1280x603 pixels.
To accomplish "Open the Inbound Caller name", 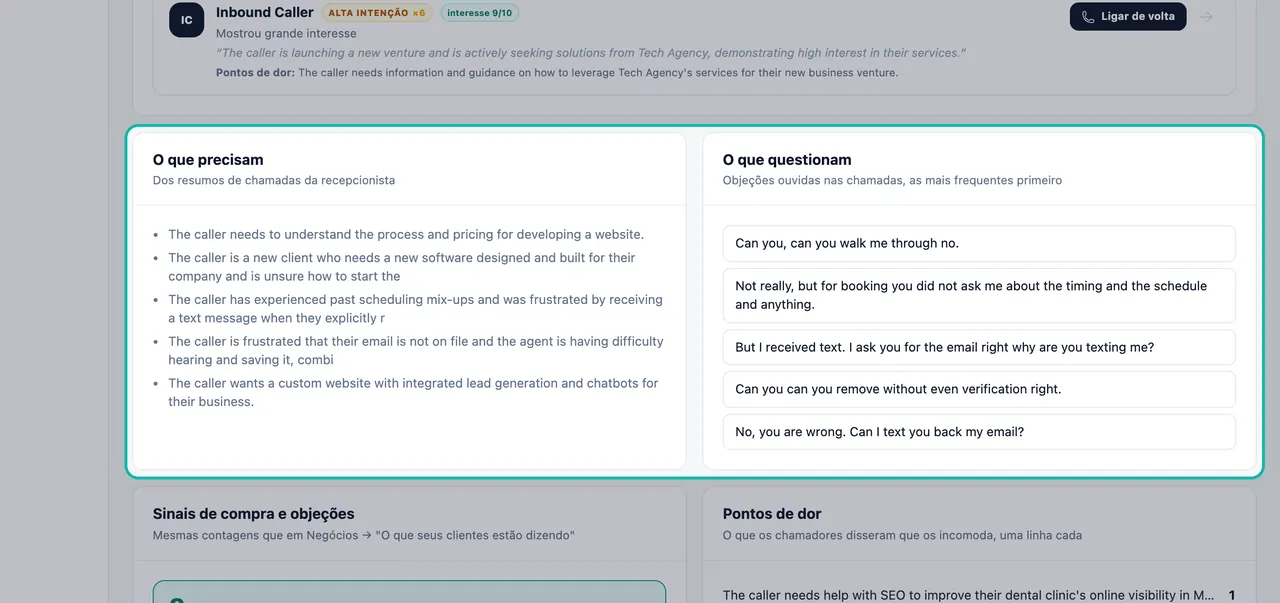I will pos(265,12).
